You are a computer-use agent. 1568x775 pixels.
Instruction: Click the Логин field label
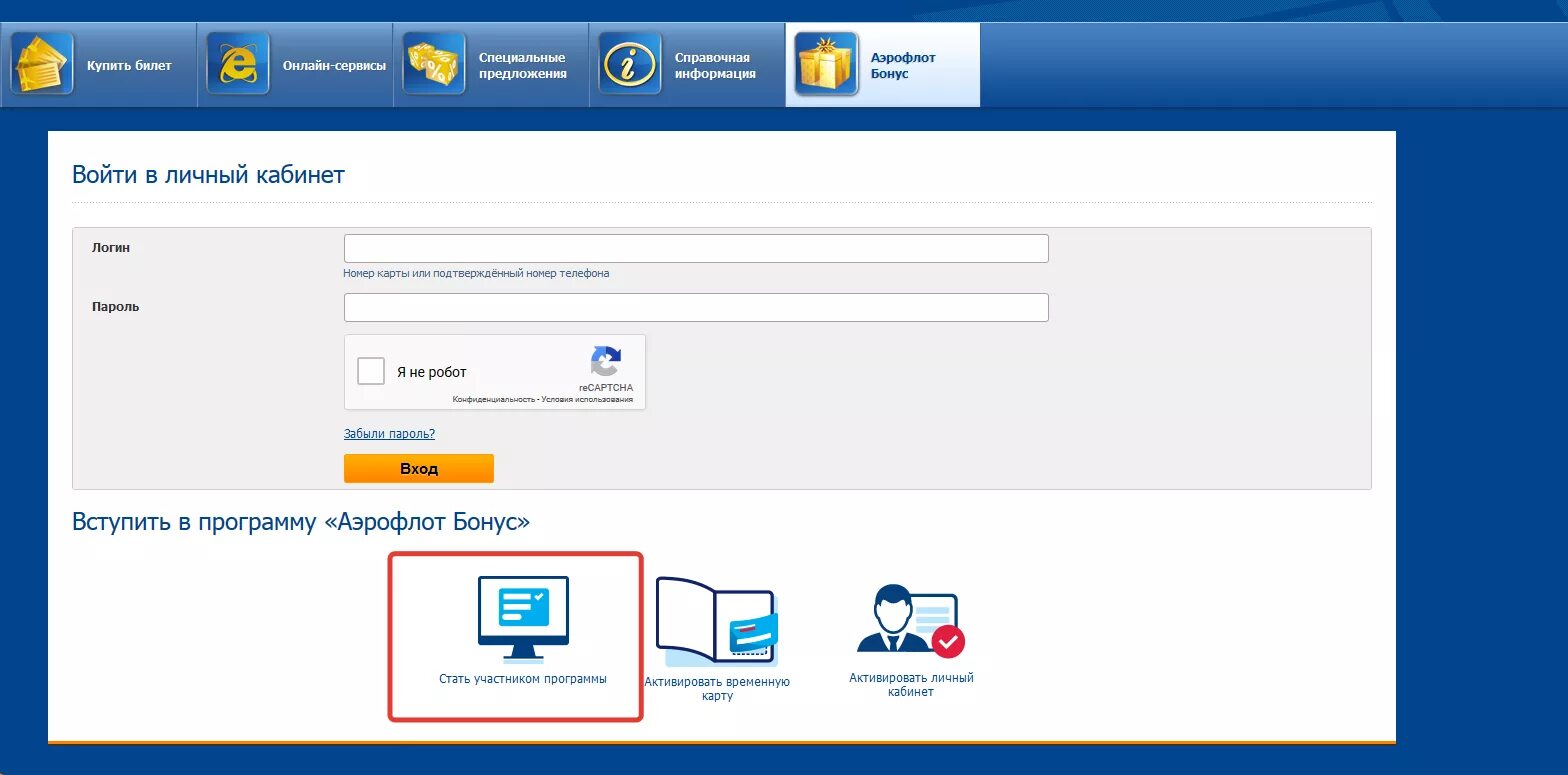click(x=111, y=248)
